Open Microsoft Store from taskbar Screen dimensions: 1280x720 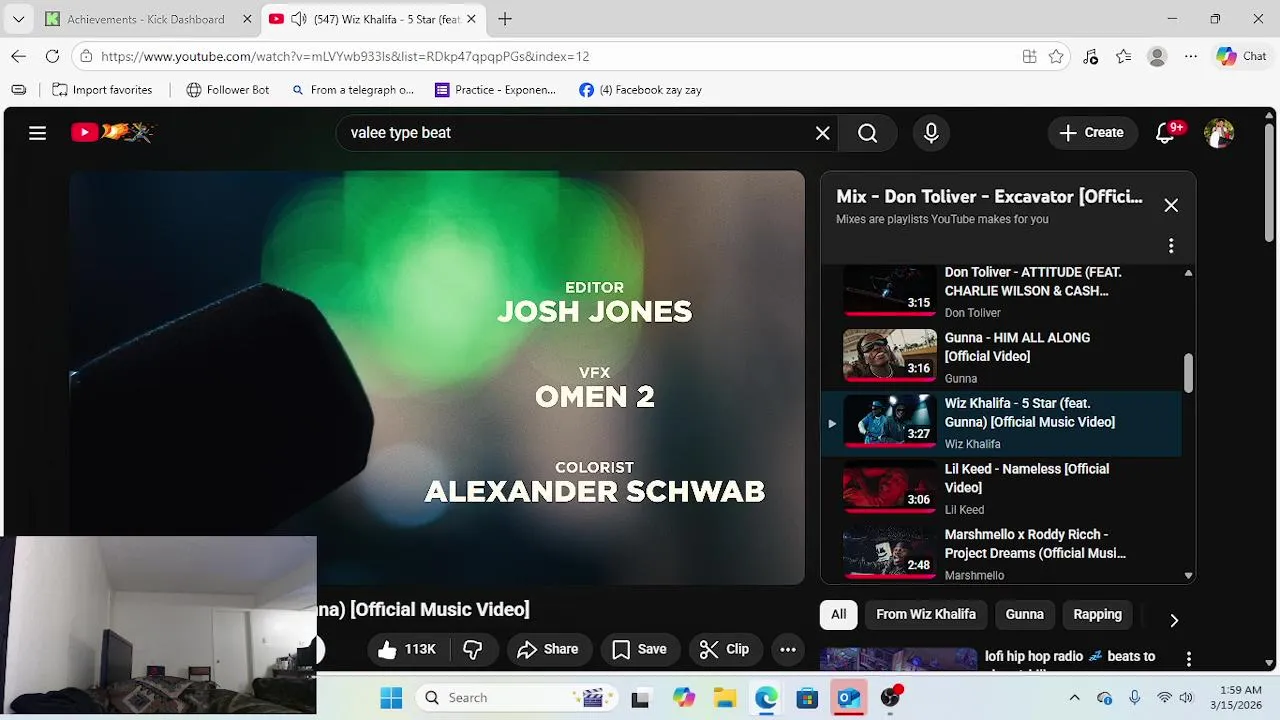point(807,698)
